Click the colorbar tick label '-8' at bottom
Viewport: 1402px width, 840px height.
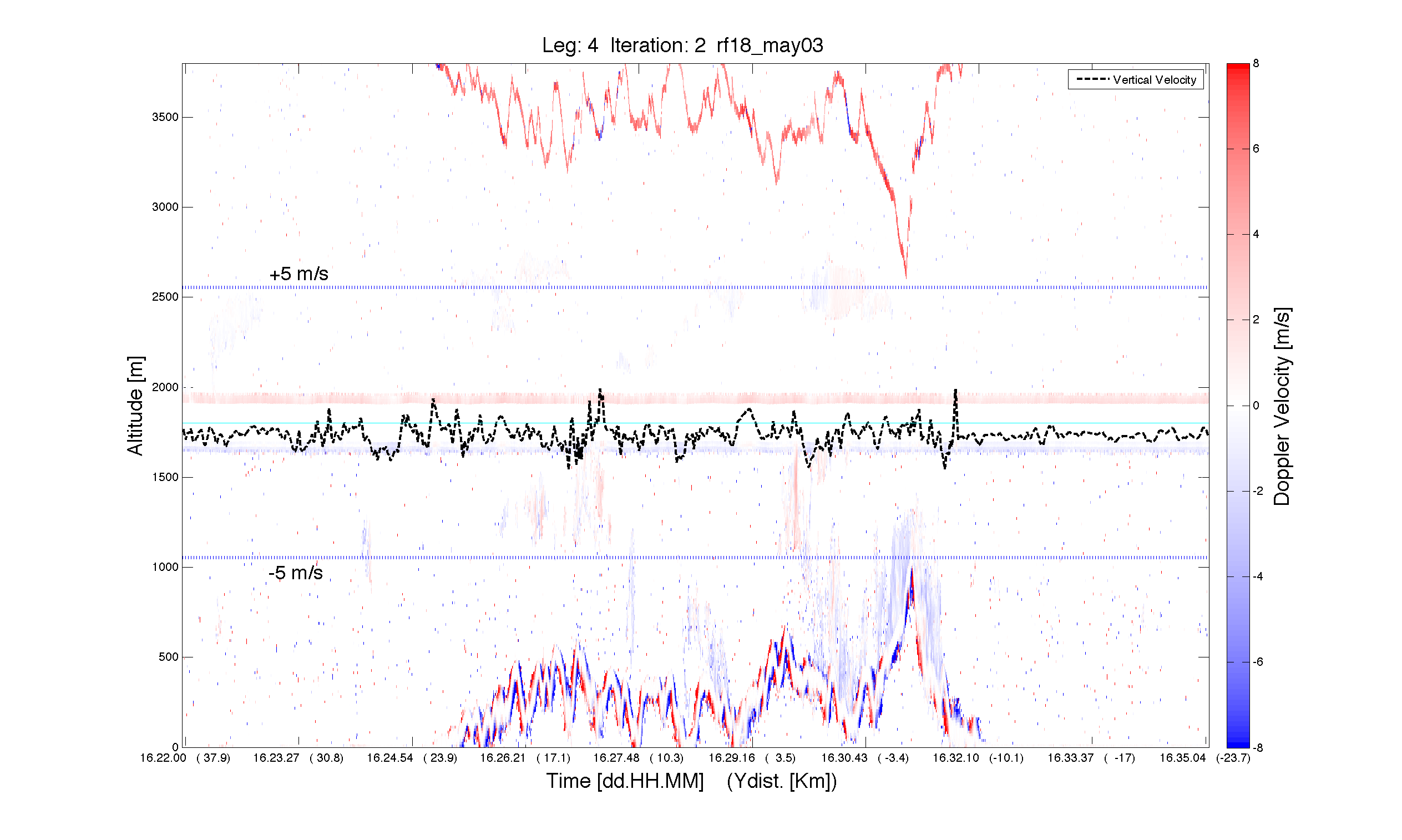click(1258, 748)
